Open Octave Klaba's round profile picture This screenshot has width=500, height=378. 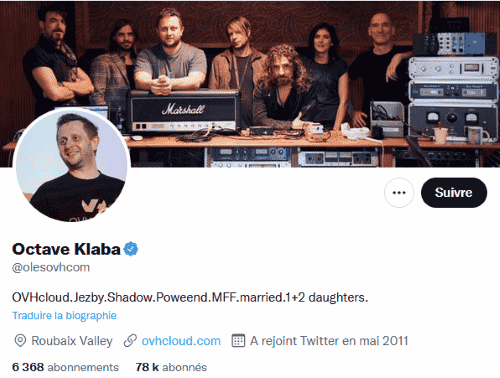(x=71, y=165)
